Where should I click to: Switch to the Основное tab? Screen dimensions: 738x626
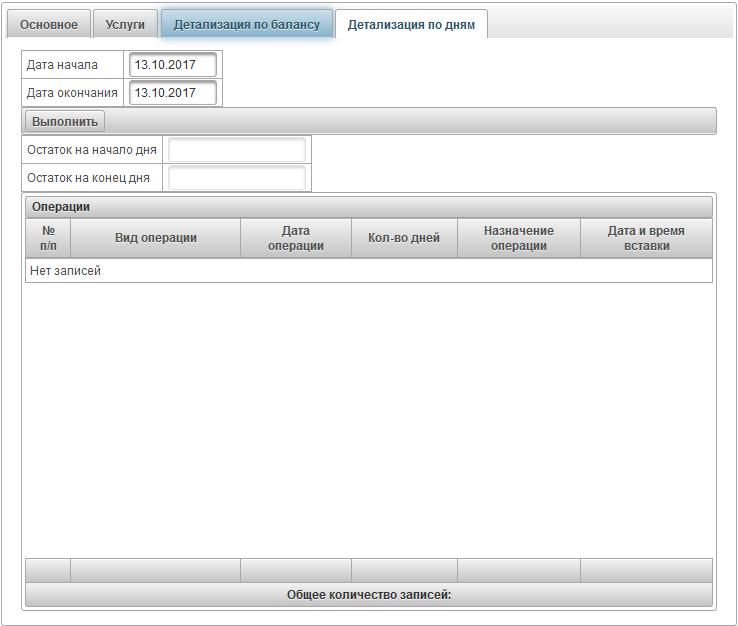point(49,24)
